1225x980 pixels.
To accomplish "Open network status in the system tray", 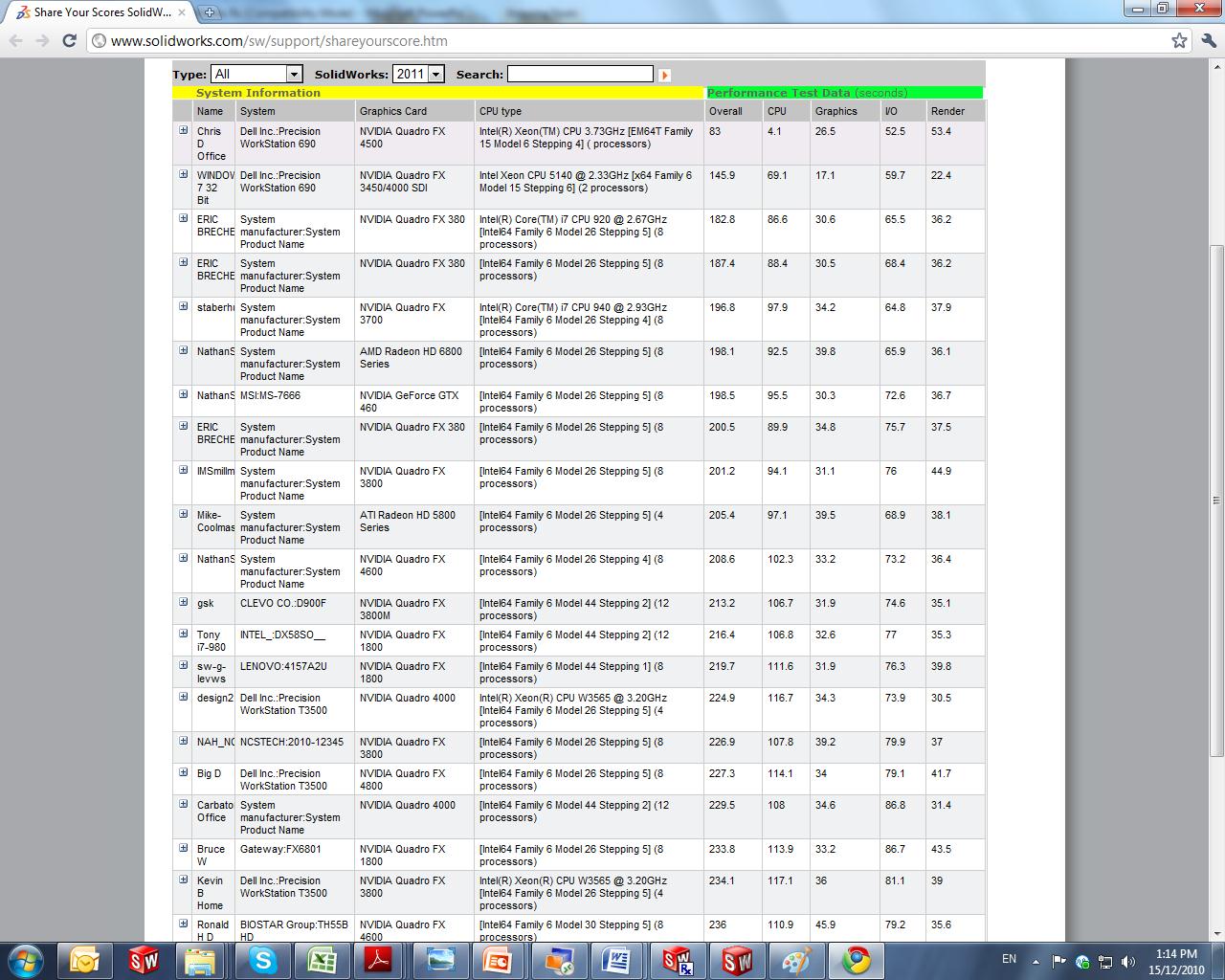I will 1105,961.
